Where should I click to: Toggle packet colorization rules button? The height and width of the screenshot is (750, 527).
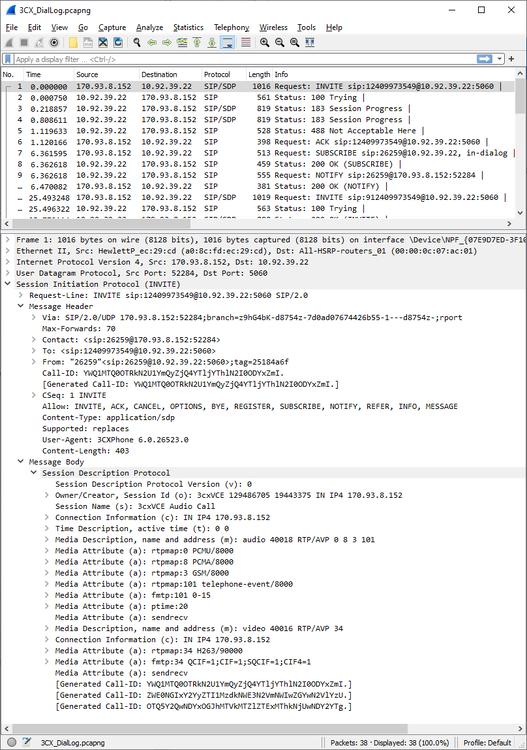tap(245, 43)
